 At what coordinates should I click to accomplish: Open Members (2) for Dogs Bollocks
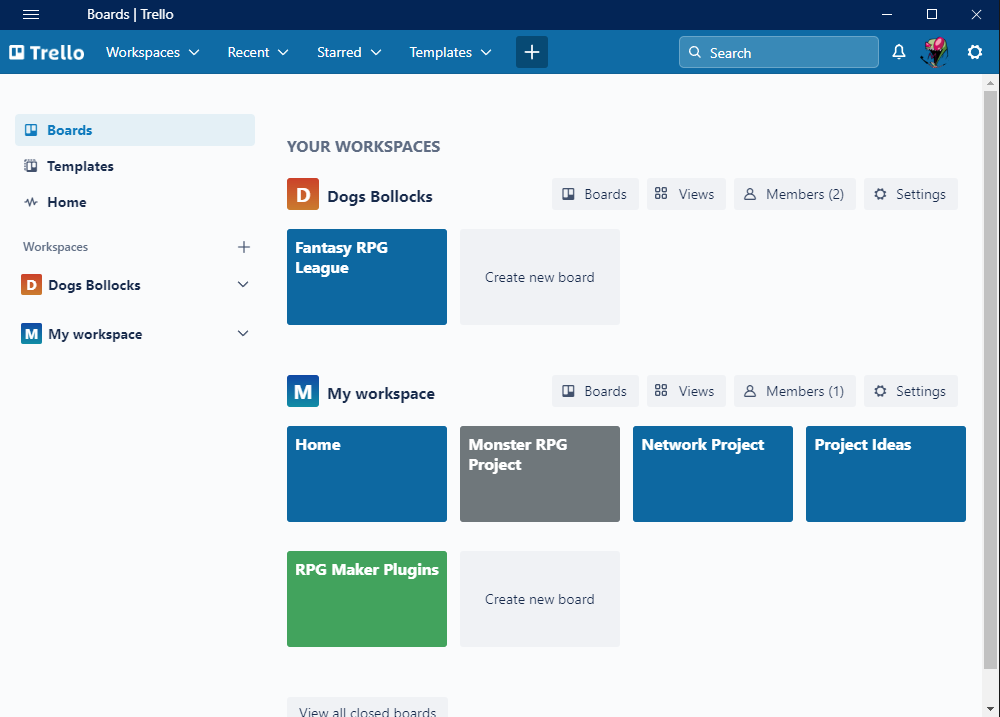795,194
